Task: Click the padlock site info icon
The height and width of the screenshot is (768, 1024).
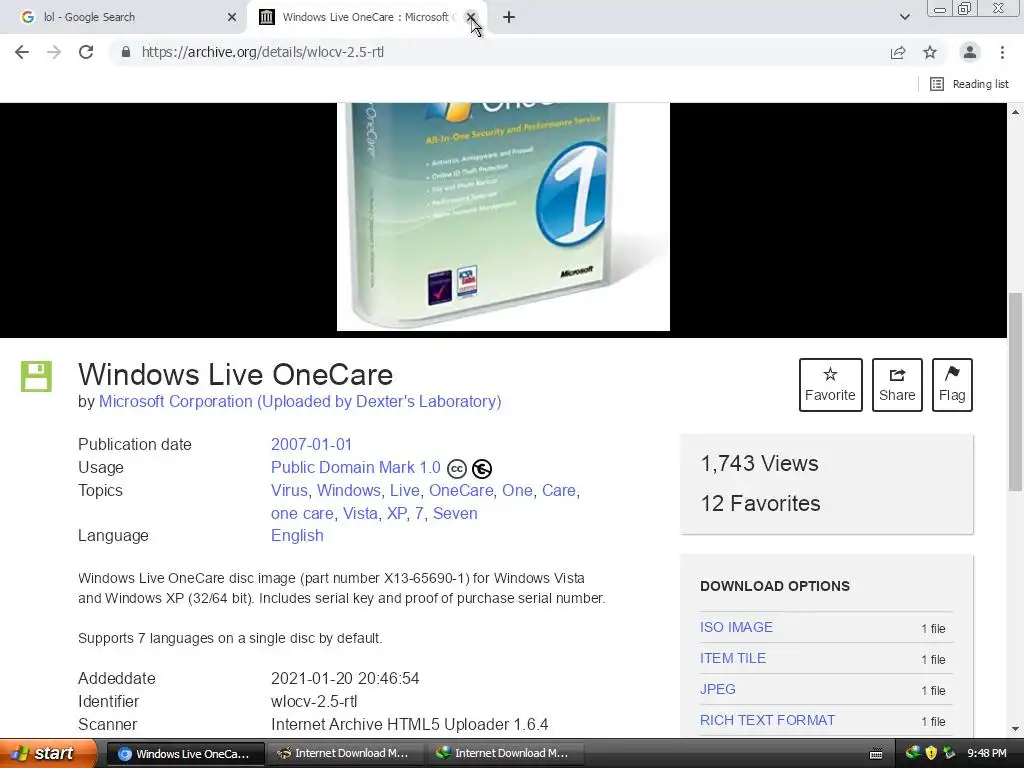Action: click(126, 52)
